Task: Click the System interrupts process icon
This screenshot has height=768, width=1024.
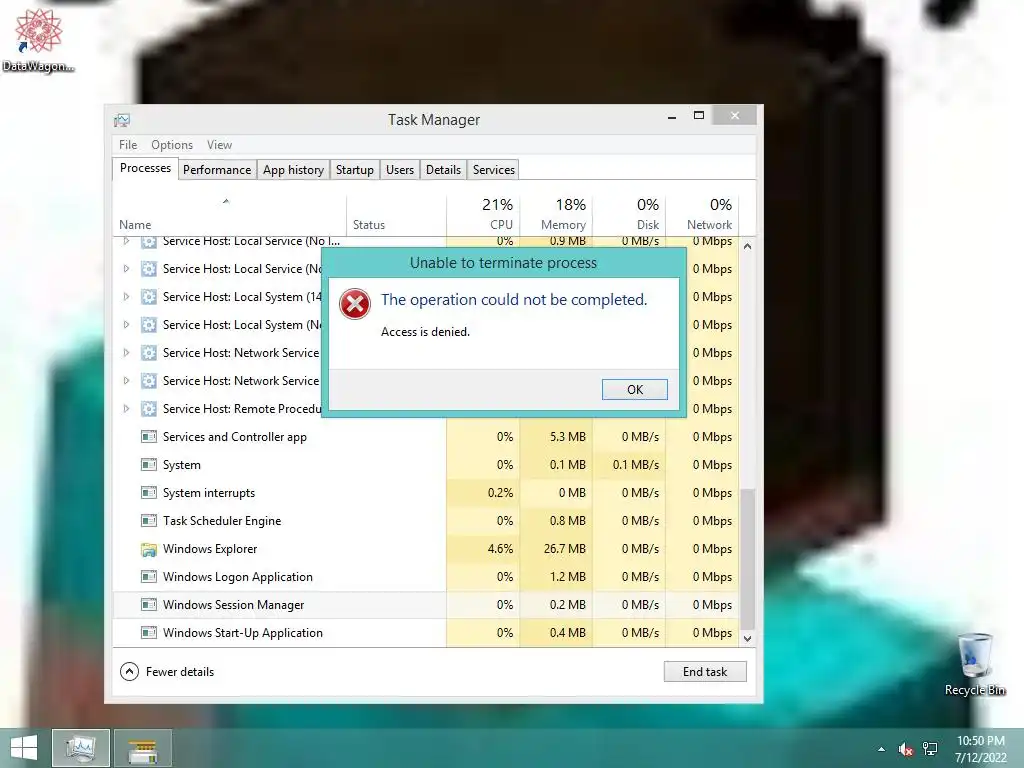Action: click(149, 492)
